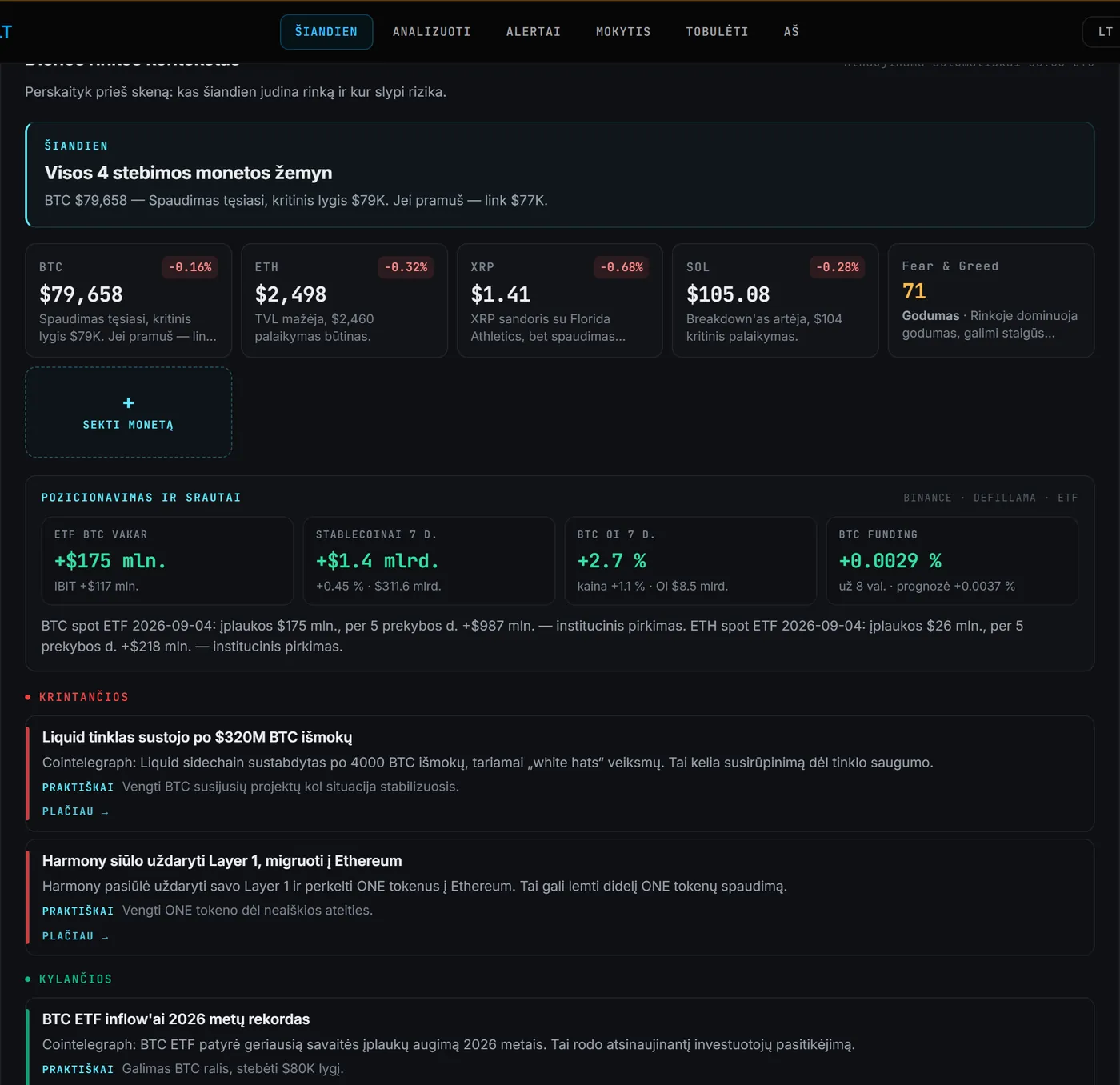
Task: Open the BTC price card
Action: tap(129, 300)
